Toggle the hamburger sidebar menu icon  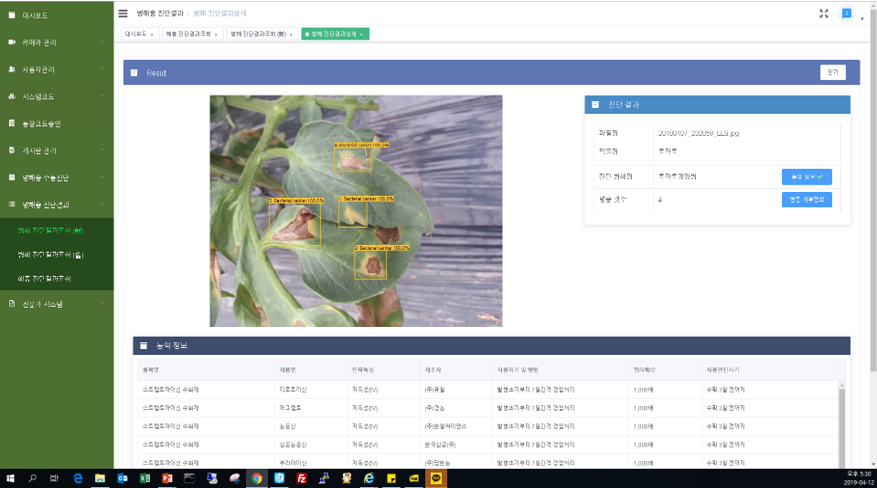(123, 14)
